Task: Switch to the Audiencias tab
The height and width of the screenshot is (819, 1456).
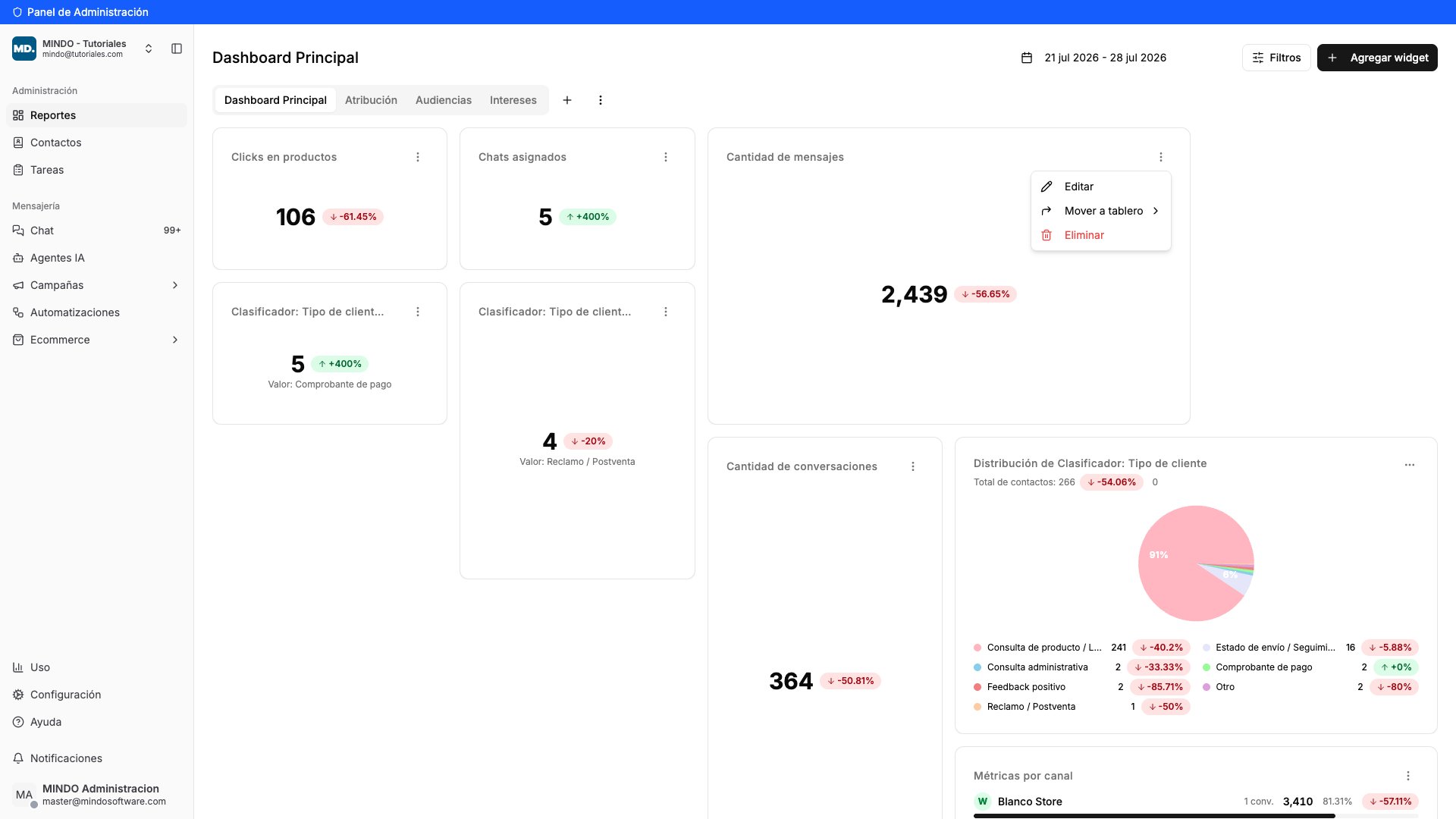Action: coord(444,100)
